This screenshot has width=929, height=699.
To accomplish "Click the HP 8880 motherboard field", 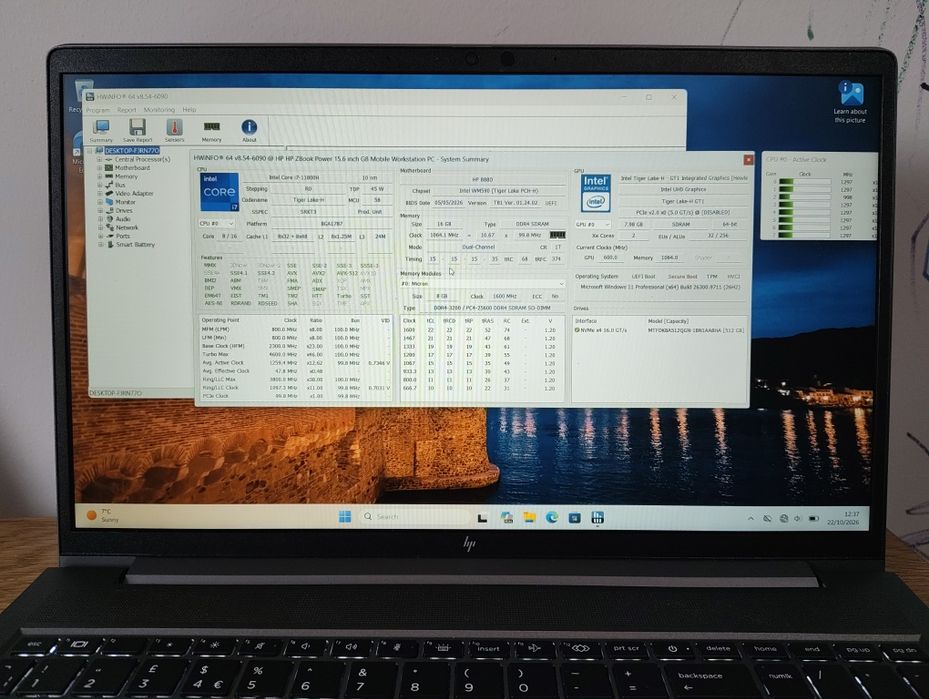I will tap(483, 179).
